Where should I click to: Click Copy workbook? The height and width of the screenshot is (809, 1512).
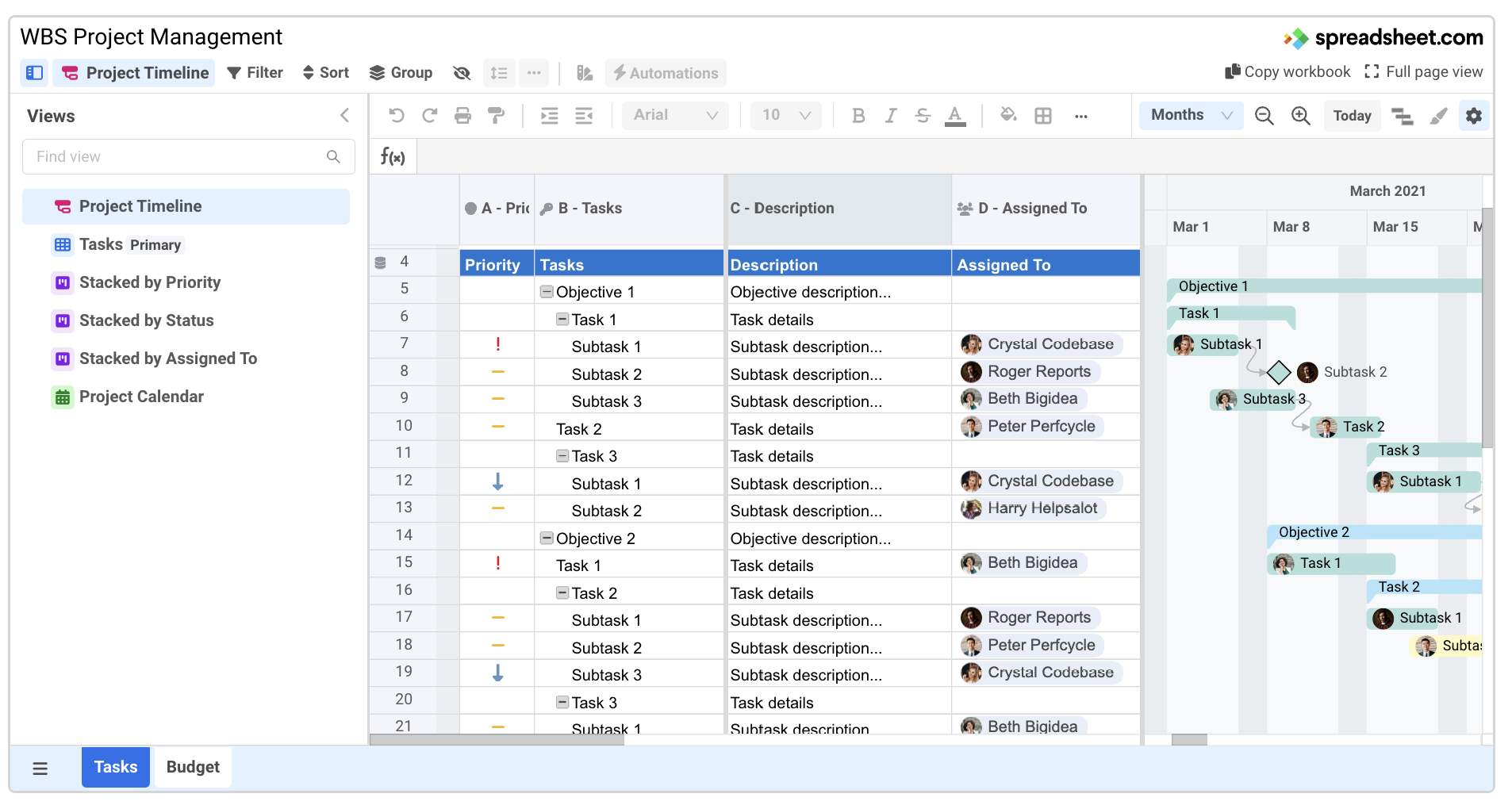point(1286,71)
